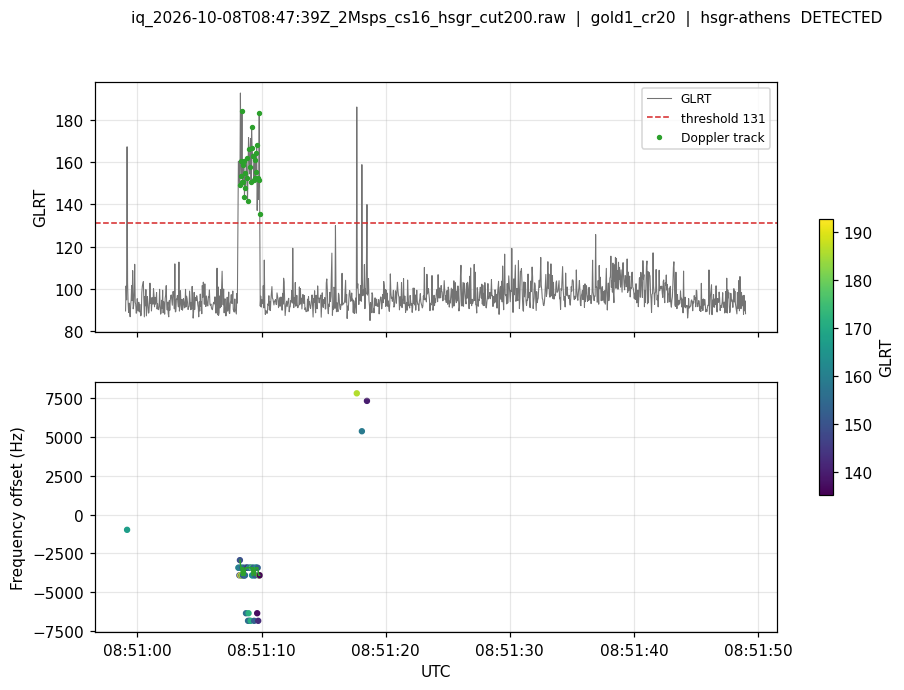Click the "08:51:50" time tick label
Screen dimensions: 904x690
coord(758,650)
